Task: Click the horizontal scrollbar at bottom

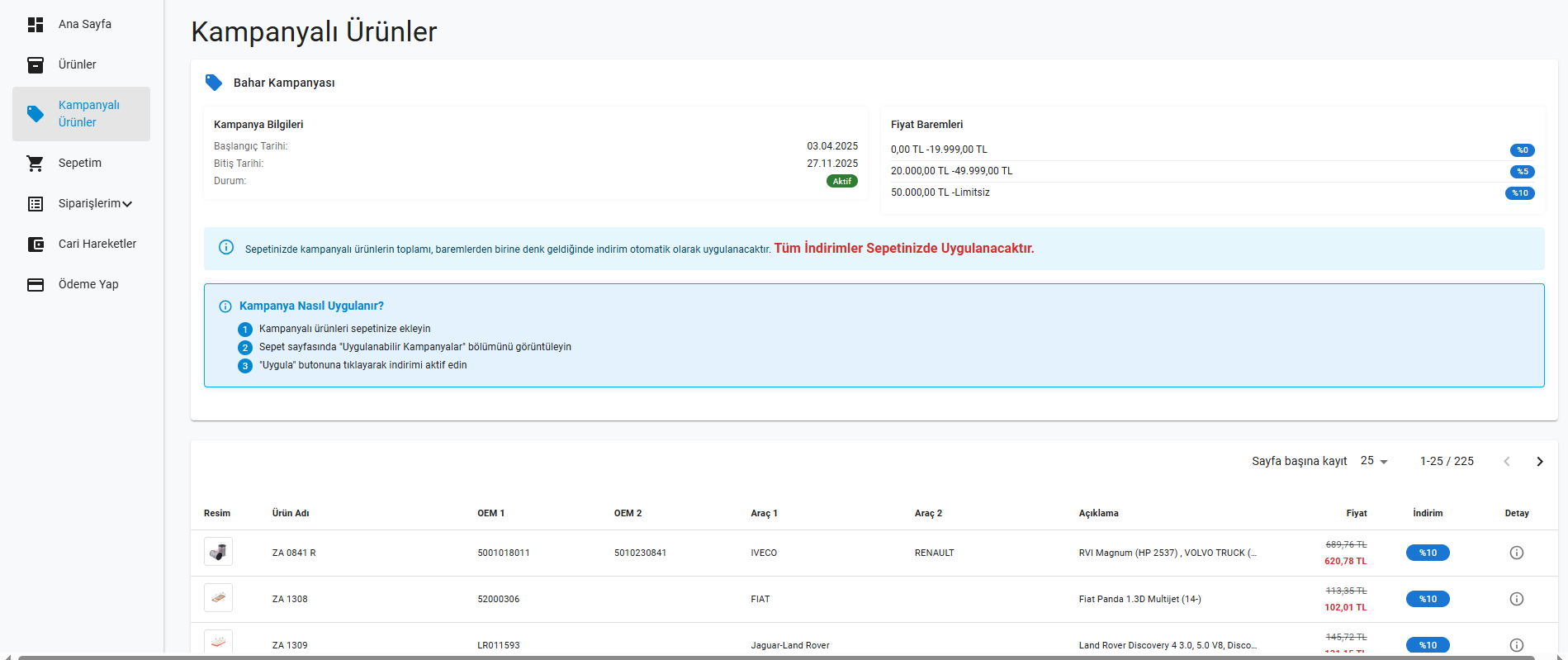Action: [776, 657]
